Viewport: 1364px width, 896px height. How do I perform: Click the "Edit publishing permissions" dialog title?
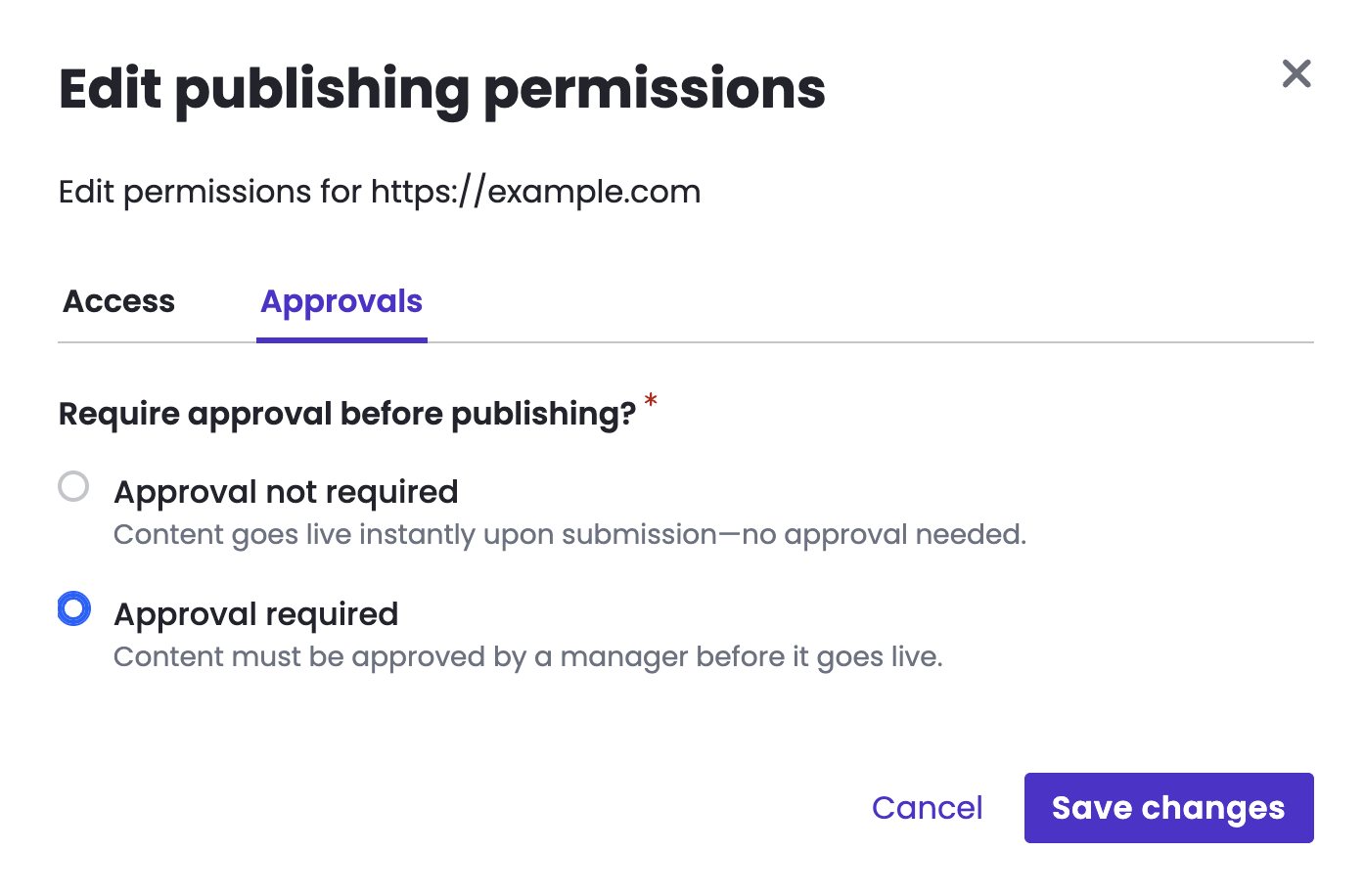pos(442,89)
